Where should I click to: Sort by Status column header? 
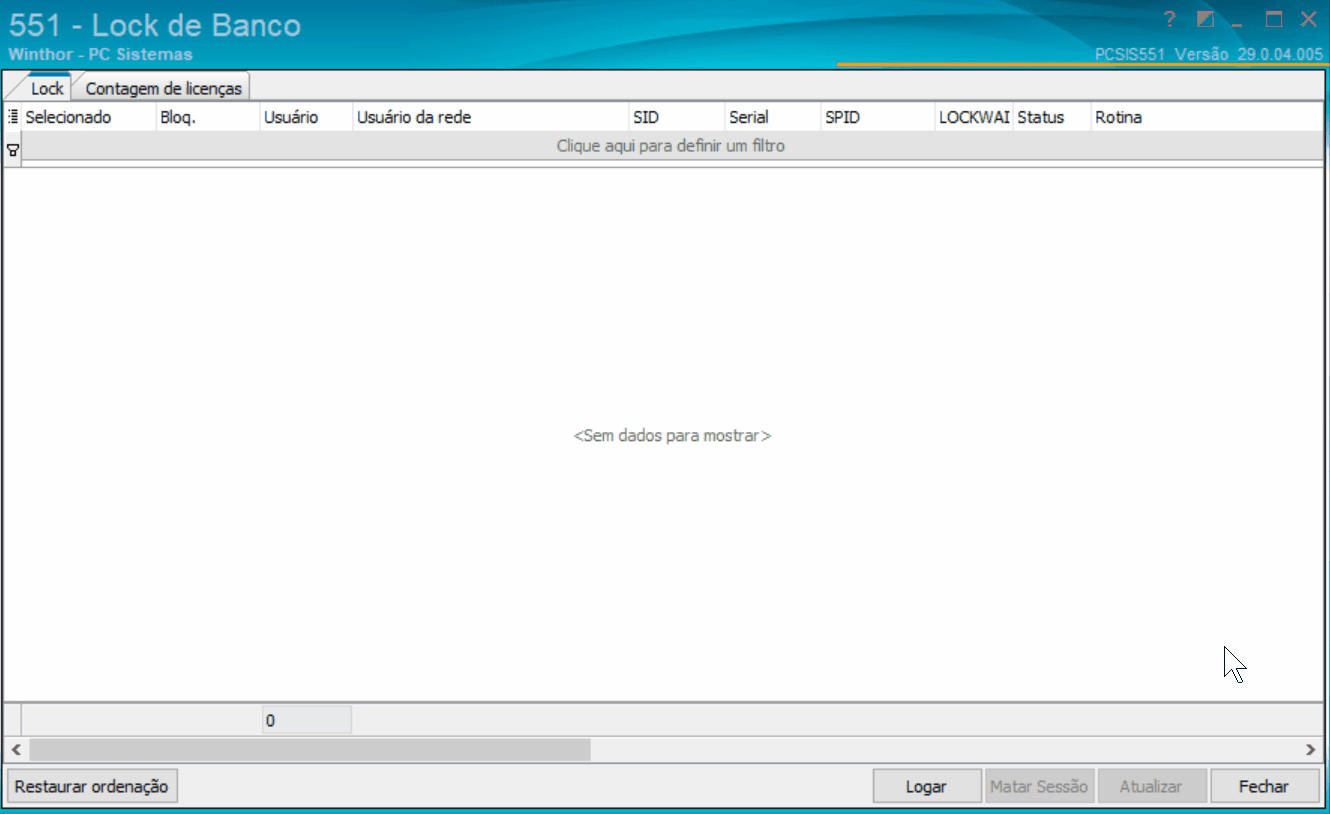click(1052, 117)
